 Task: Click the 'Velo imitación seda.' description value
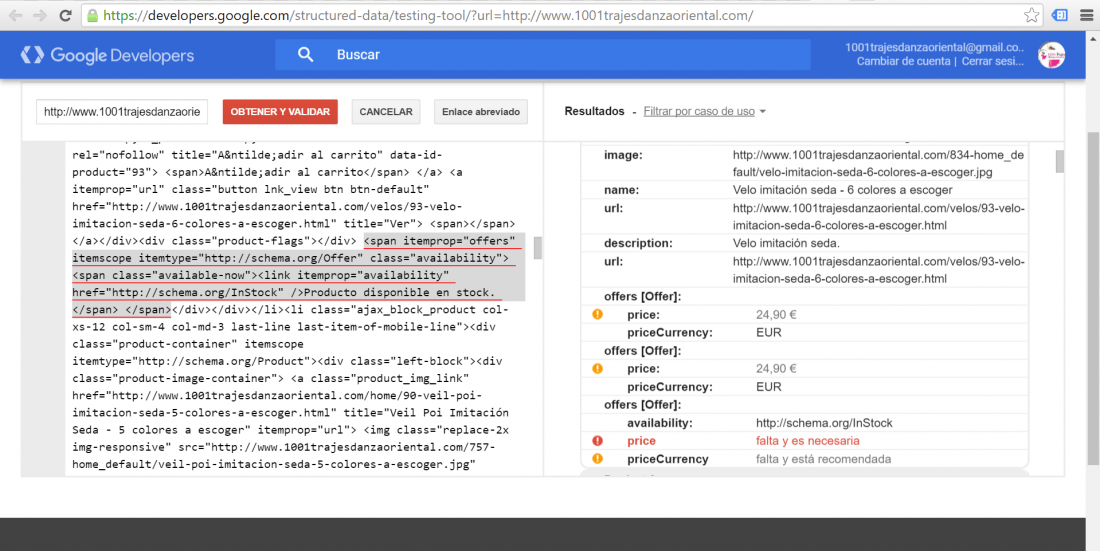coord(786,244)
